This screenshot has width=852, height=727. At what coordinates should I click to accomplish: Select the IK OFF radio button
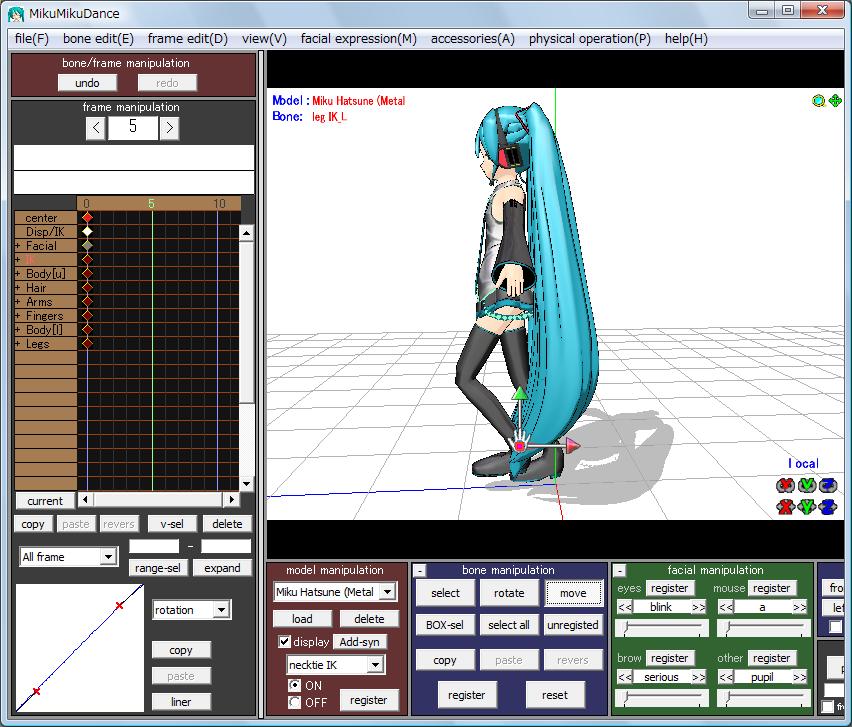295,703
